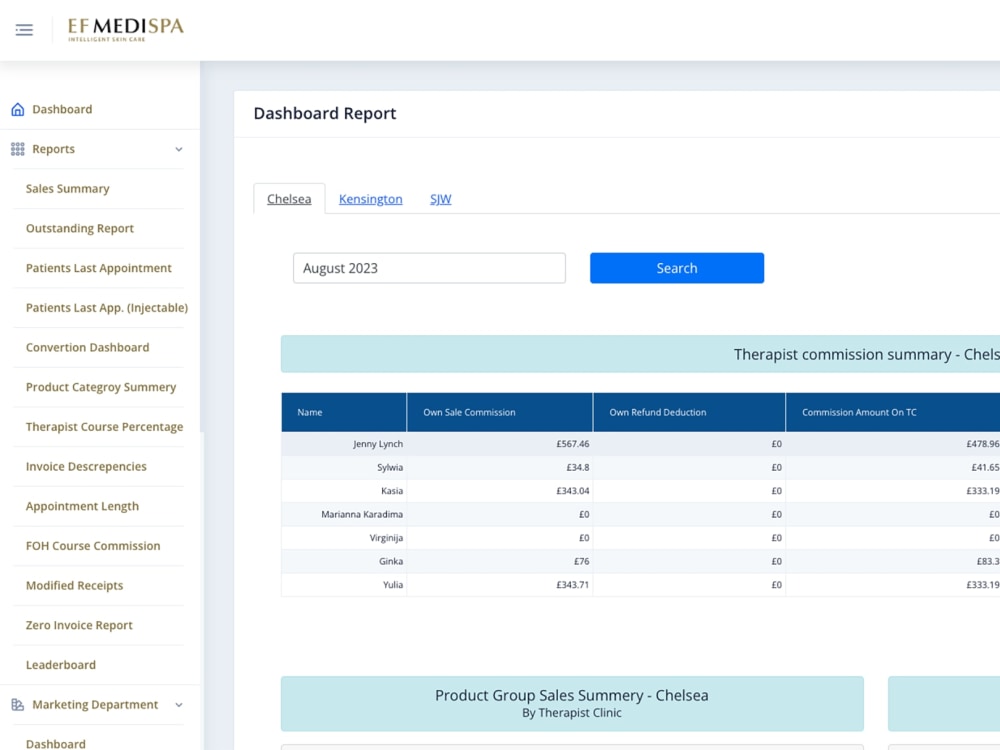Select the Chelsea tab

pyautogui.click(x=289, y=199)
